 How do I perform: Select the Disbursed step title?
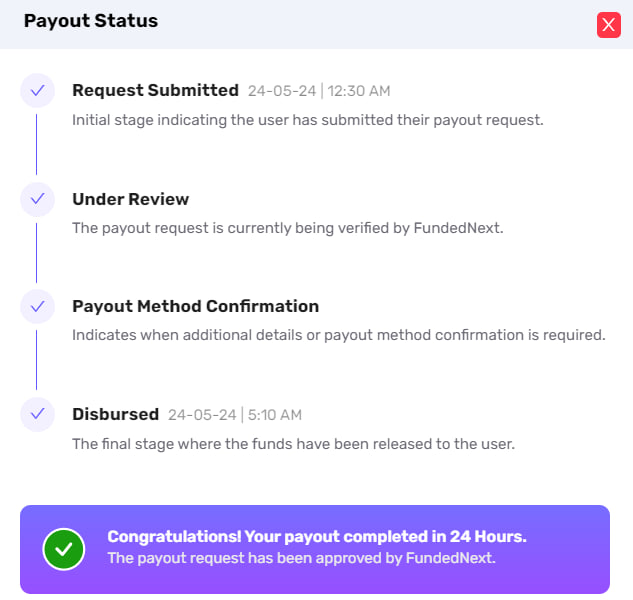[x=115, y=414]
